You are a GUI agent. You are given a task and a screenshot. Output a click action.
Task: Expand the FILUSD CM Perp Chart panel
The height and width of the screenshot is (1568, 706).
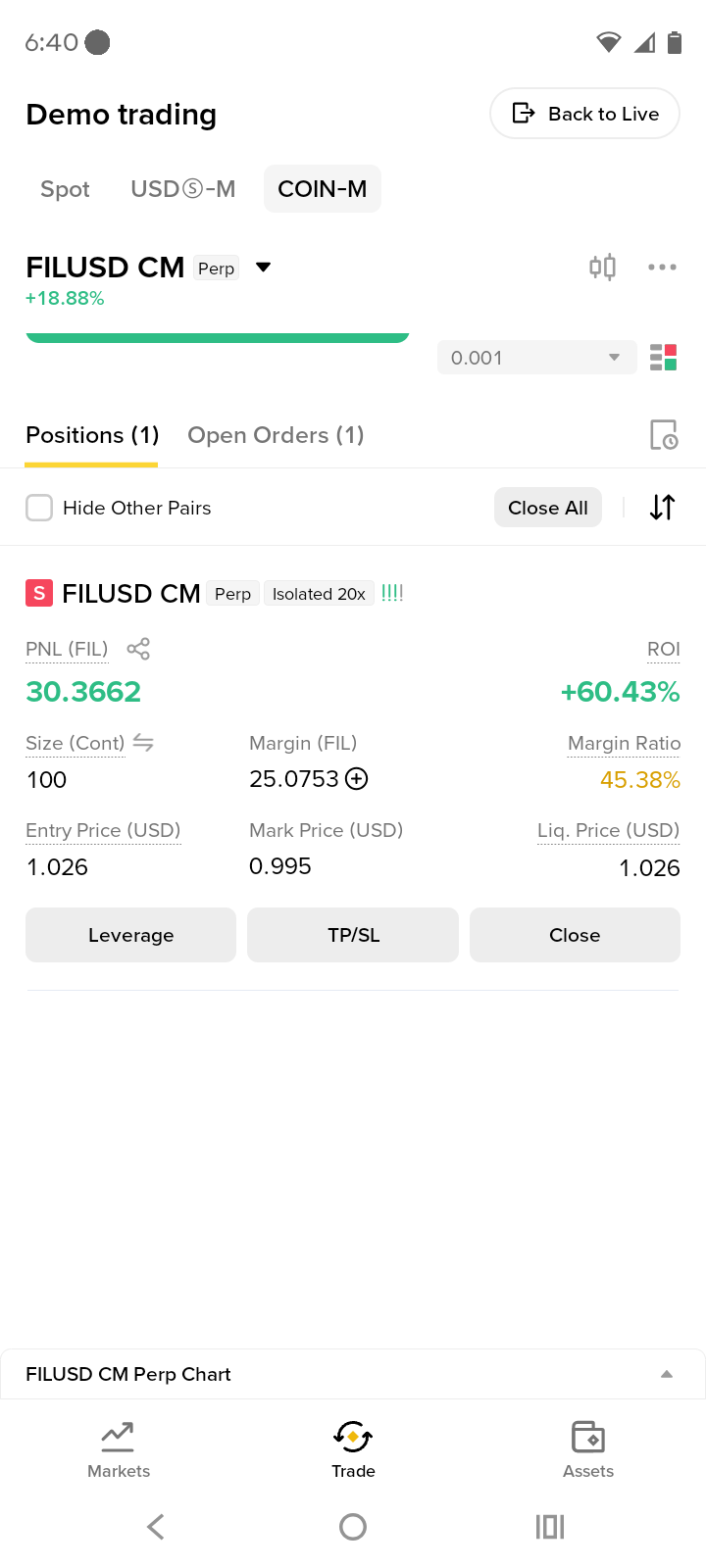[x=353, y=1374]
